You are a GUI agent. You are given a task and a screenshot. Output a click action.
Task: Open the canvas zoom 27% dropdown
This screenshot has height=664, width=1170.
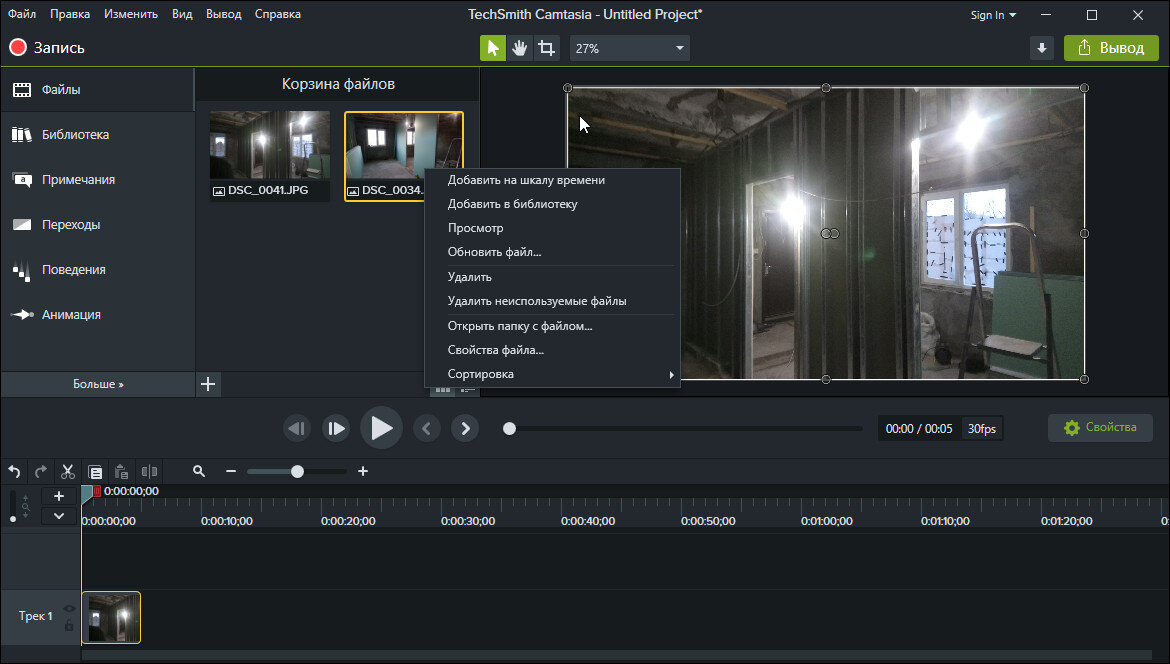click(x=630, y=48)
